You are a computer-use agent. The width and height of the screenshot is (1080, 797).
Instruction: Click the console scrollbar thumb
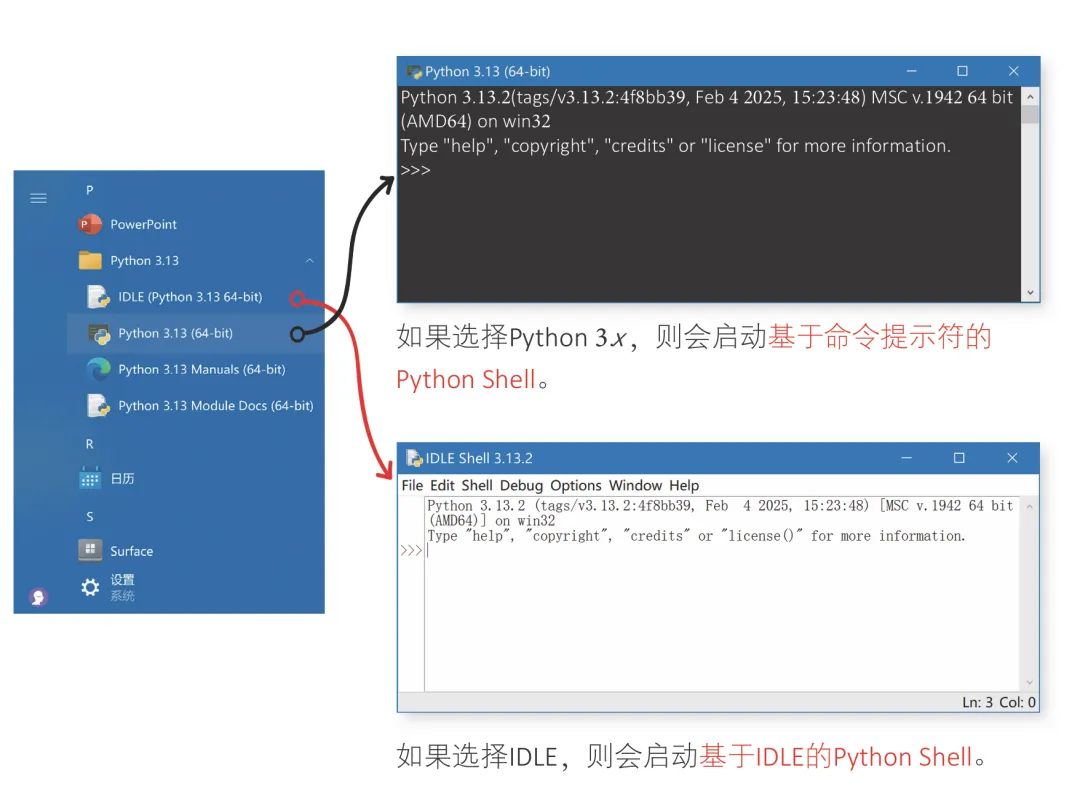1030,114
